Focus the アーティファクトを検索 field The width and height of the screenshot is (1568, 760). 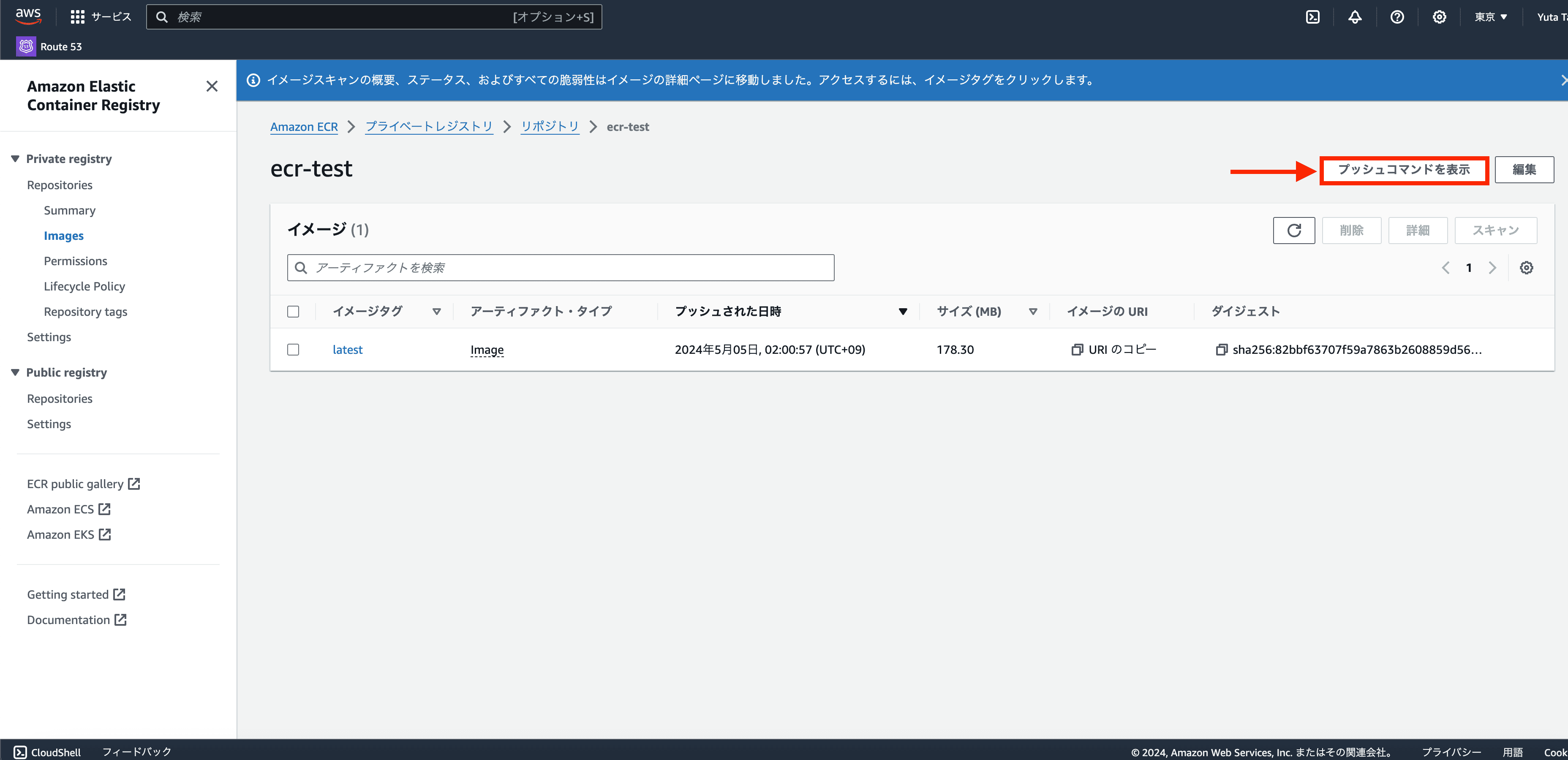tap(561, 268)
